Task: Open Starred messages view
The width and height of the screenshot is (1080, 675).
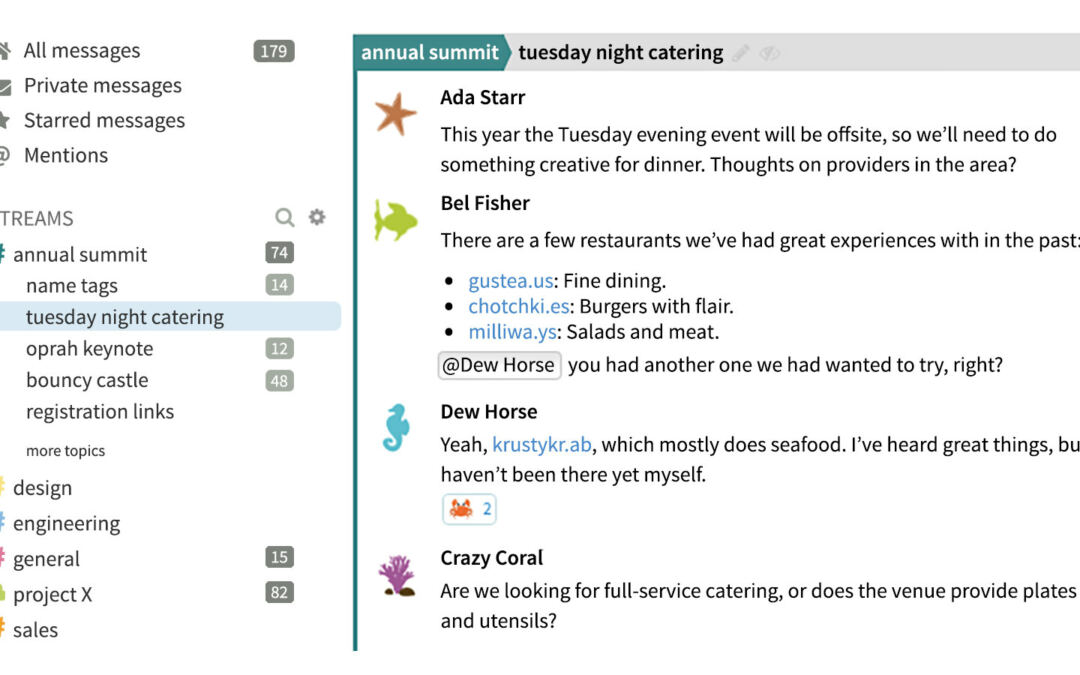Action: point(104,120)
